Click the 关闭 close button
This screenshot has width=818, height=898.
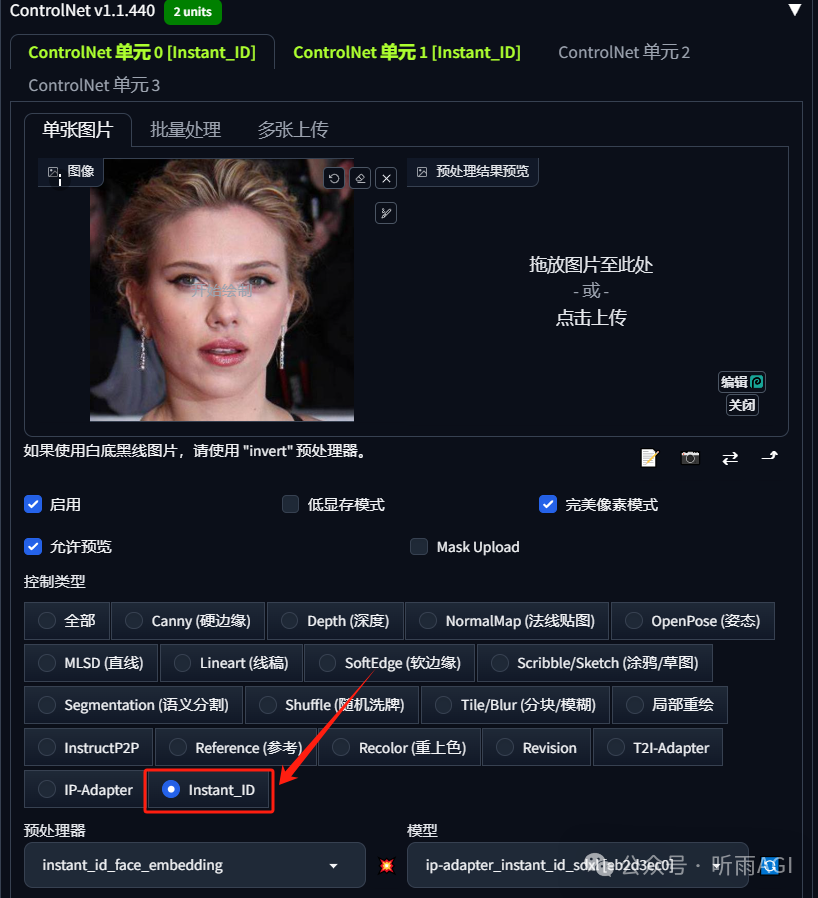pyautogui.click(x=742, y=405)
